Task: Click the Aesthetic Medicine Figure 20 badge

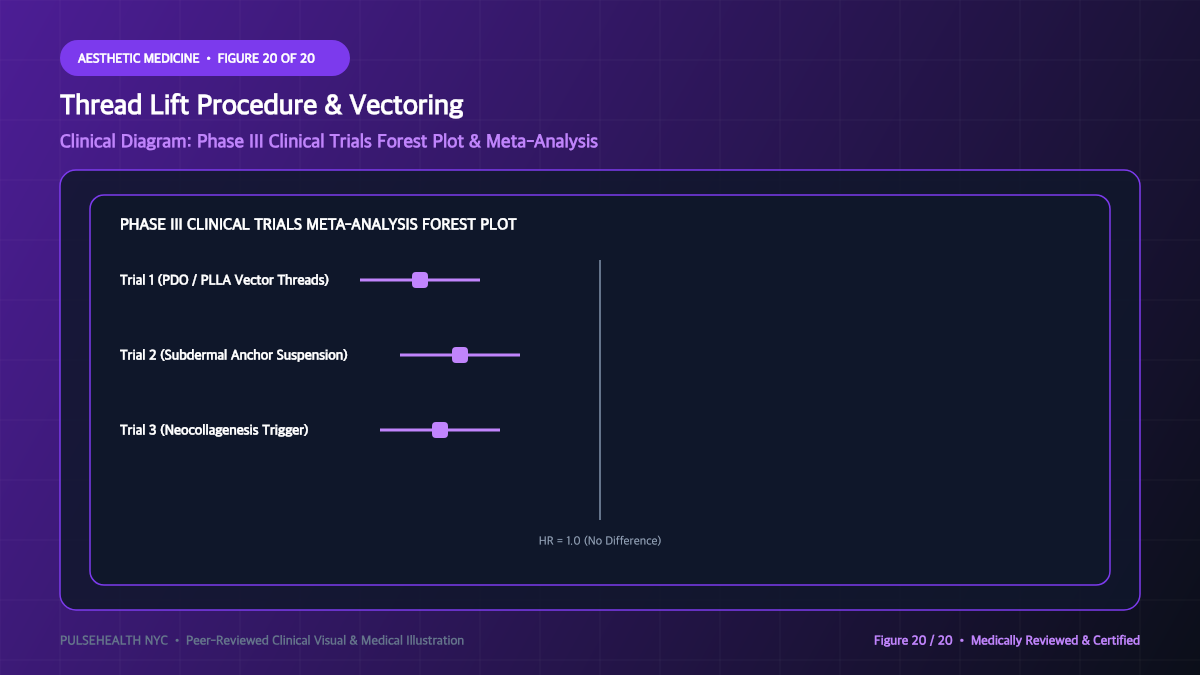Action: click(205, 58)
